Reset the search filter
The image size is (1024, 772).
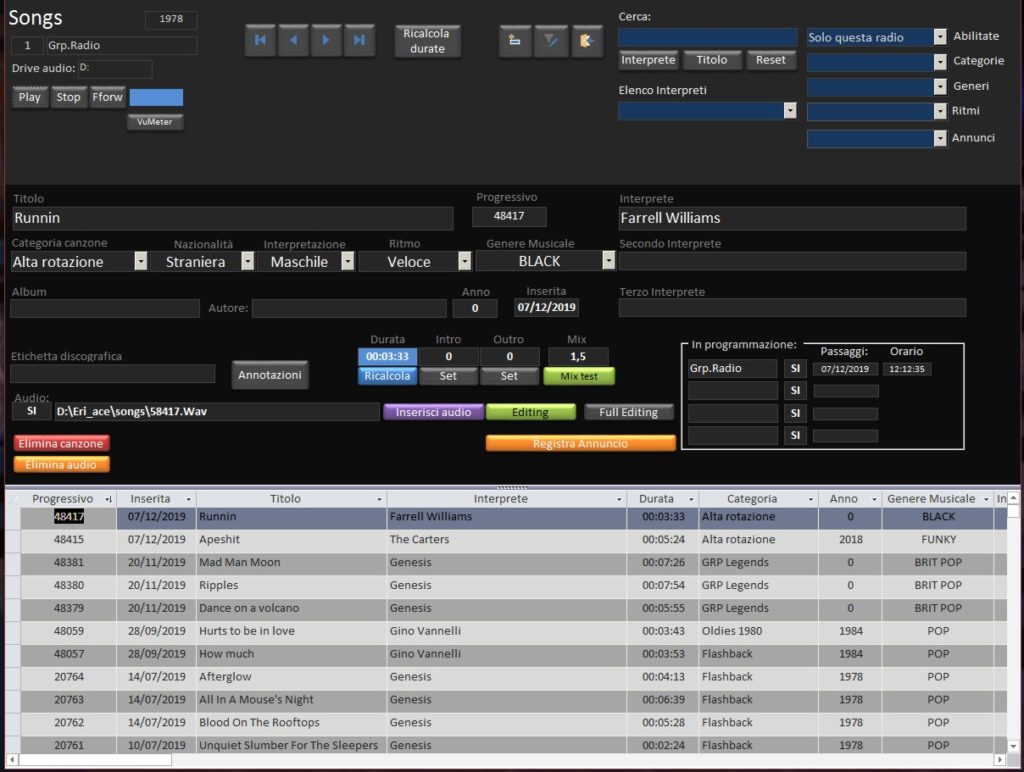click(771, 60)
